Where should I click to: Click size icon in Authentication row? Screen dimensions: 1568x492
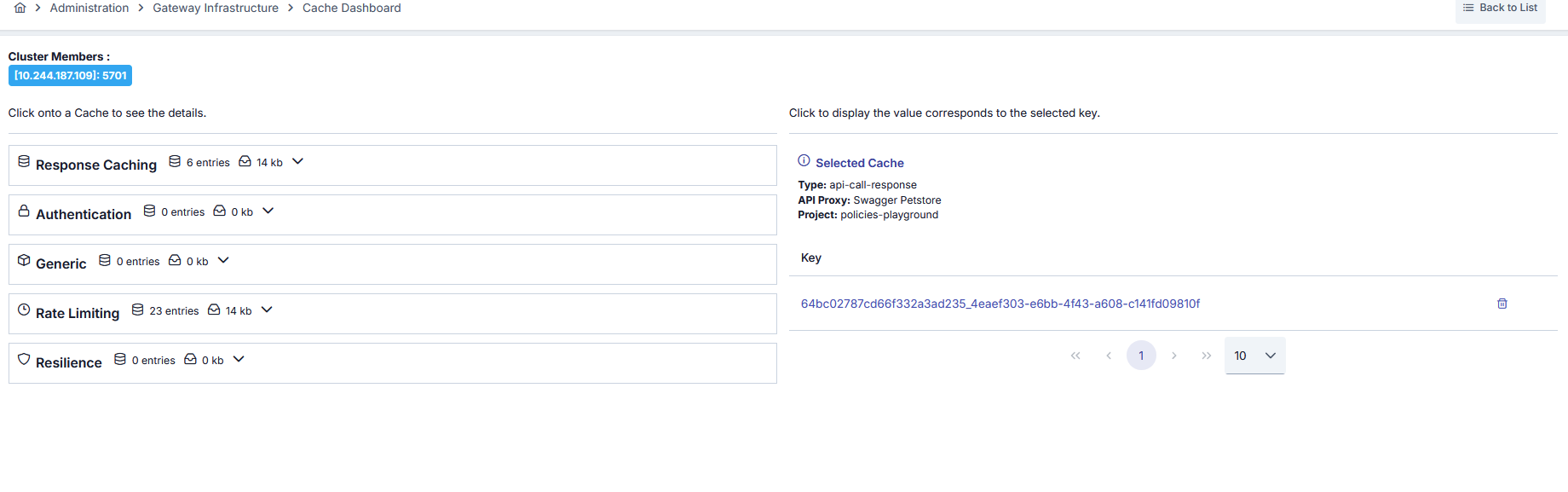[219, 211]
